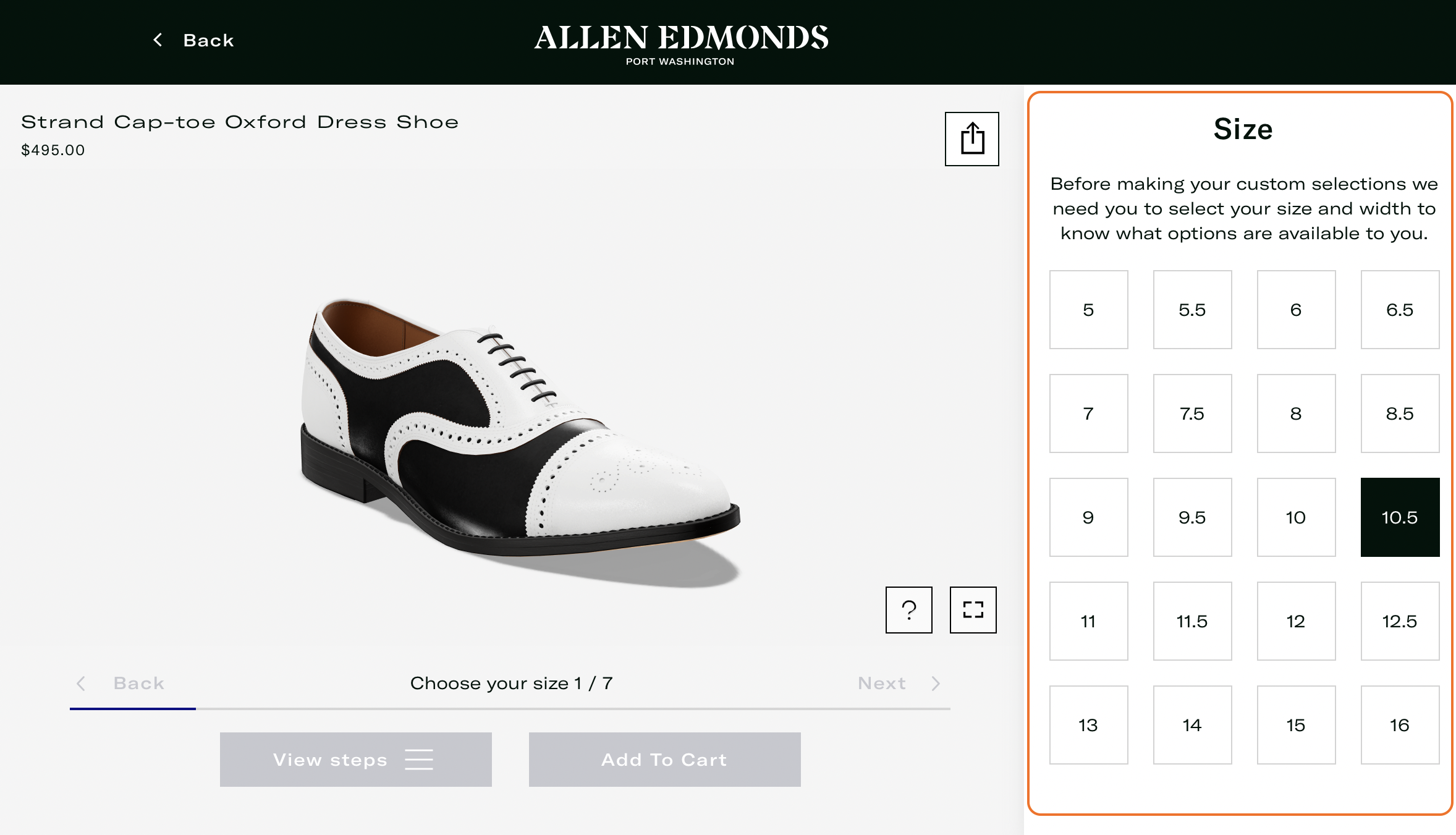Pick size 8 from the grid
1456x835 pixels.
1296,413
